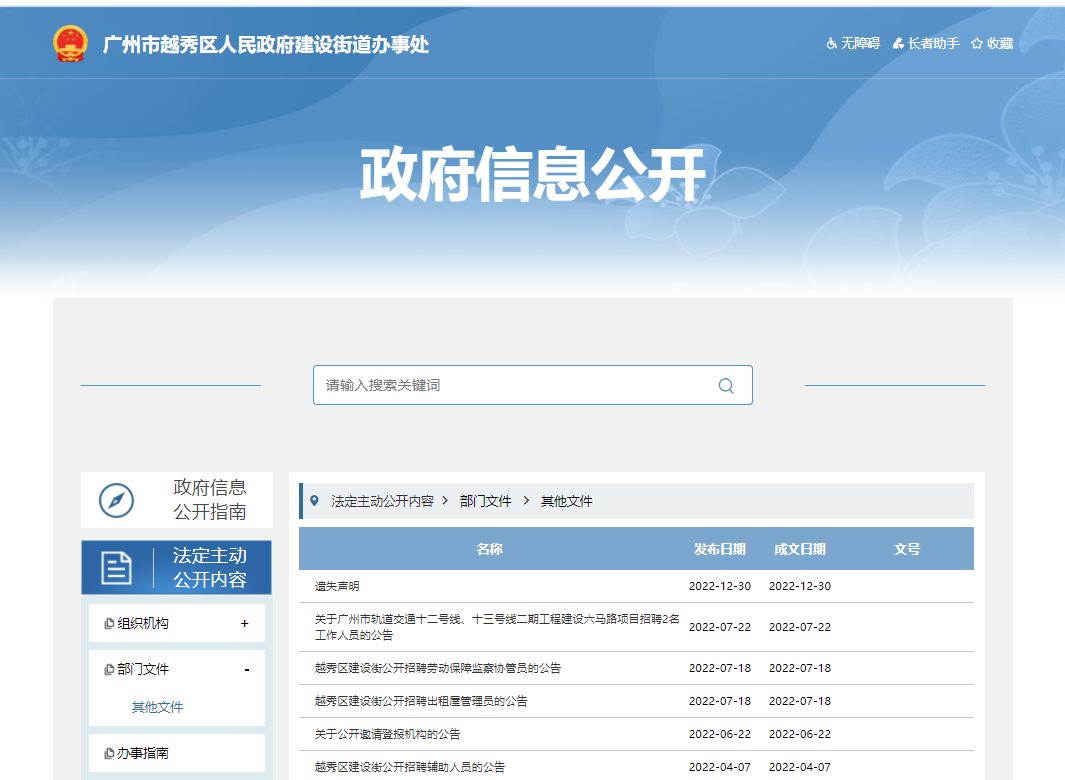Click the 长者助手 icon
Screen dimensions: 1065x780
[898, 44]
